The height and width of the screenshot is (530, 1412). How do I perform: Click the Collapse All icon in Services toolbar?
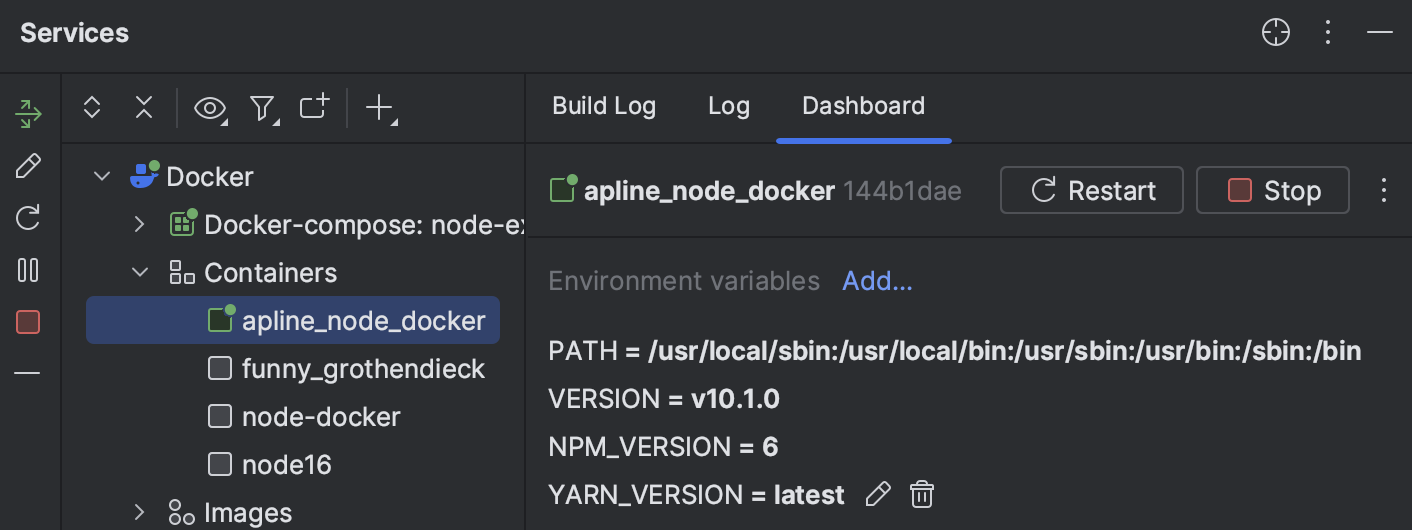[144, 108]
